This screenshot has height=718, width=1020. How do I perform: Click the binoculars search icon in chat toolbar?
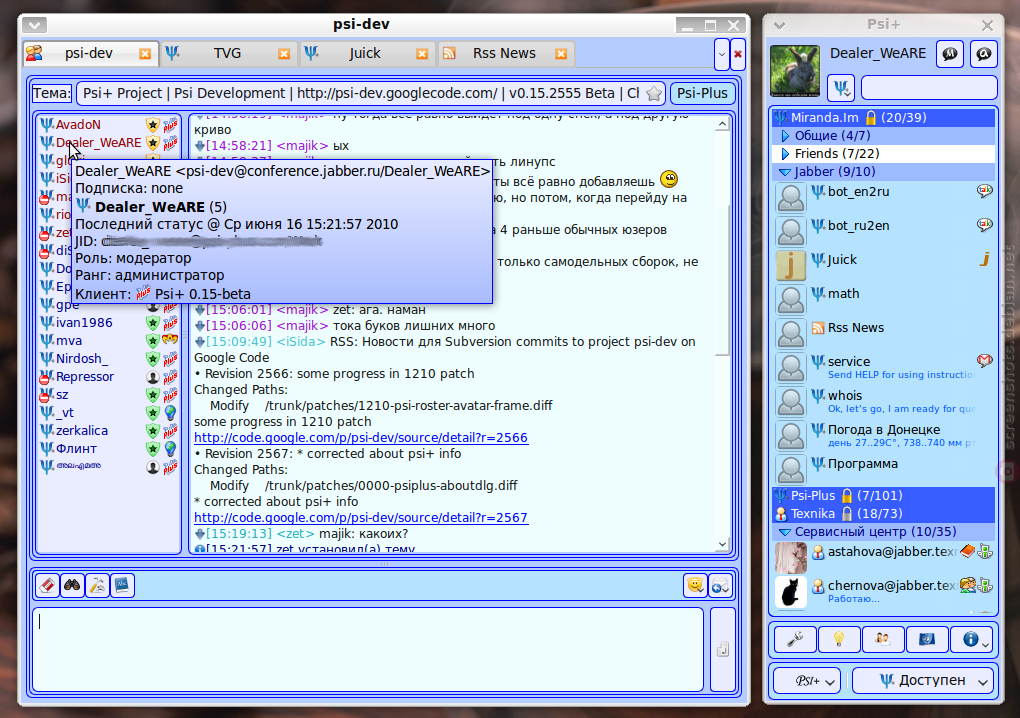[x=72, y=585]
